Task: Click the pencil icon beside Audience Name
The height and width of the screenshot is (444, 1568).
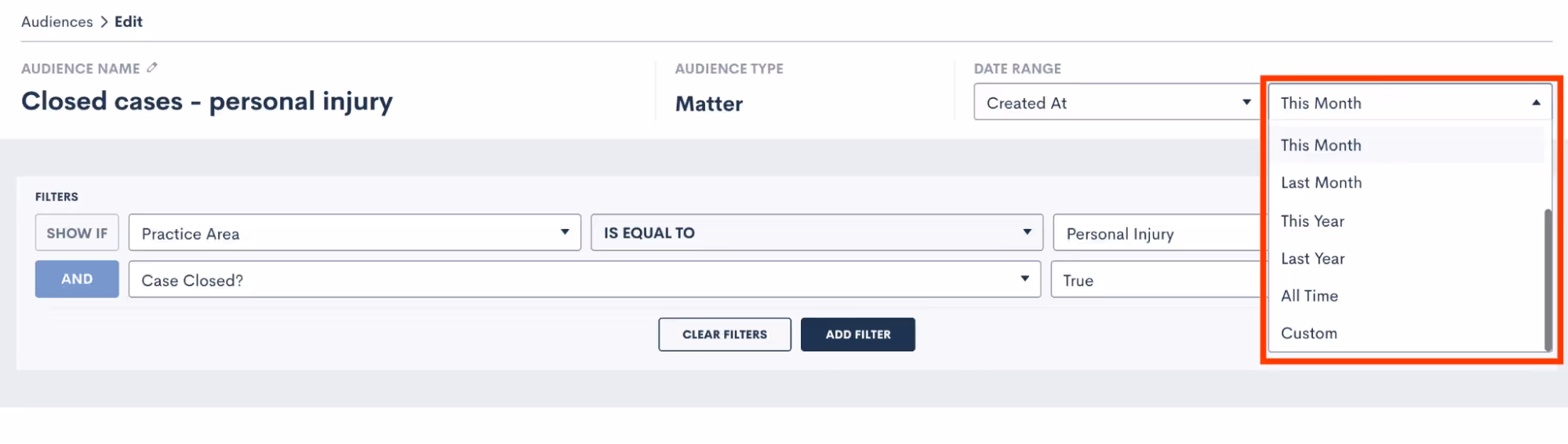Action: click(152, 67)
